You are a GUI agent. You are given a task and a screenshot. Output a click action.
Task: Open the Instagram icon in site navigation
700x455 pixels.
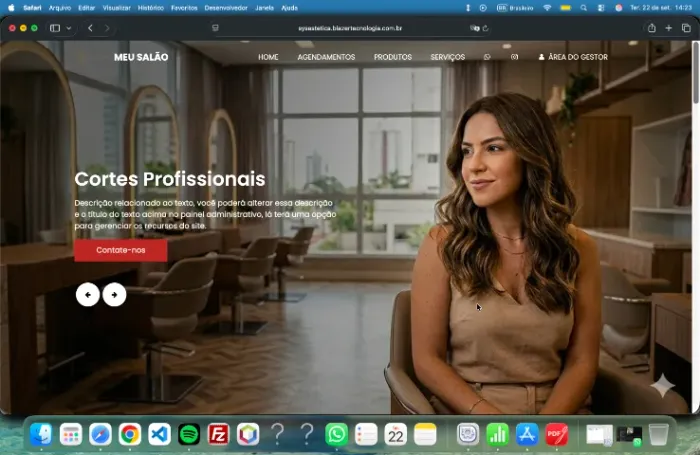click(x=514, y=57)
